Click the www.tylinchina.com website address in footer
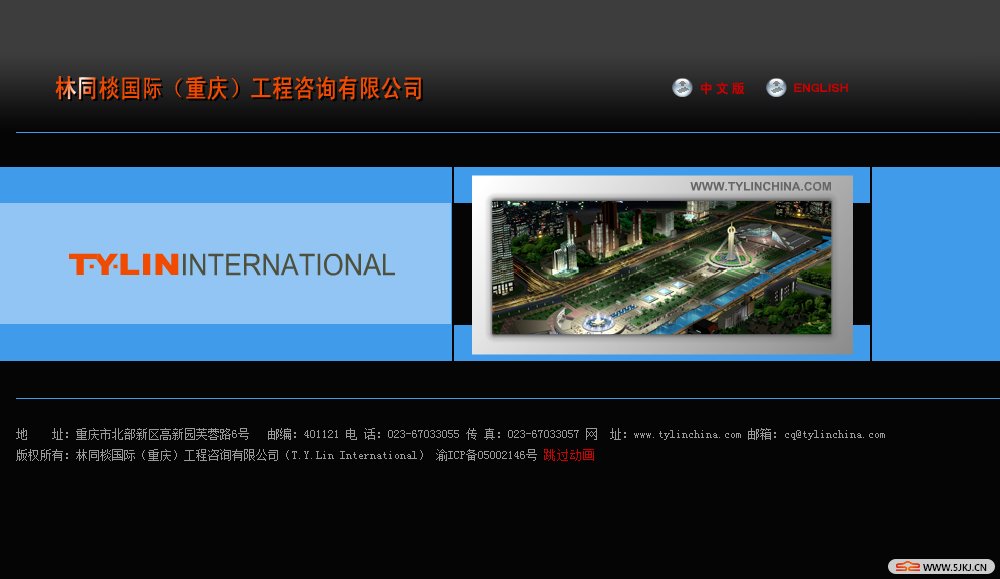The image size is (1000, 579). click(687, 434)
